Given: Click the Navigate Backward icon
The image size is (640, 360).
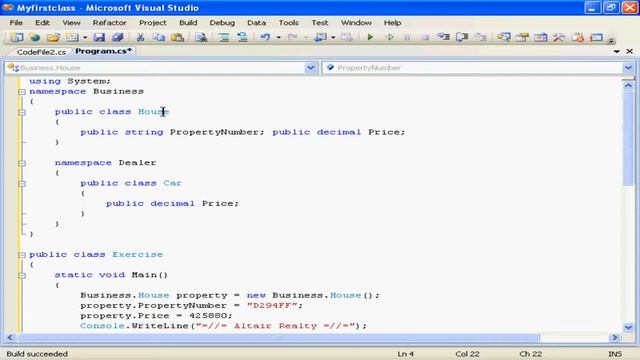Looking at the screenshot, I should 320,38.
